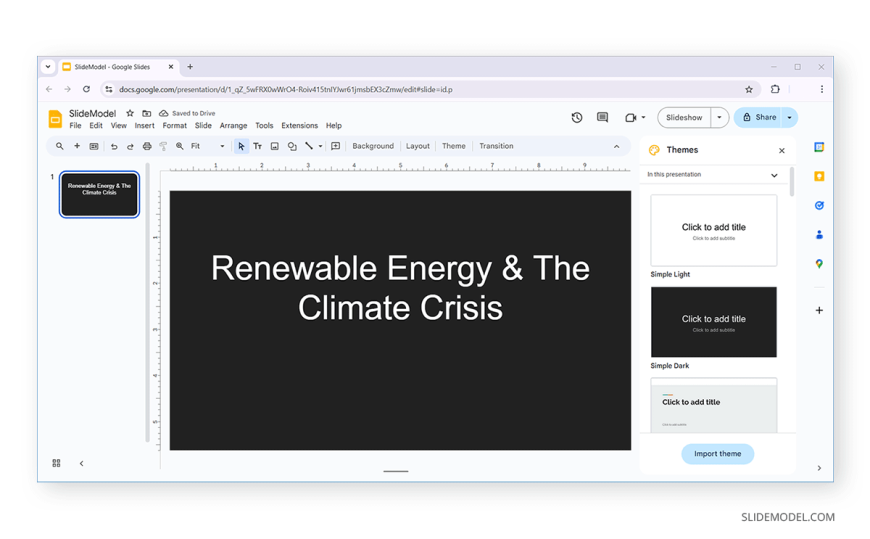Open the Arrange menu
The height and width of the screenshot is (539, 870).
233,126
